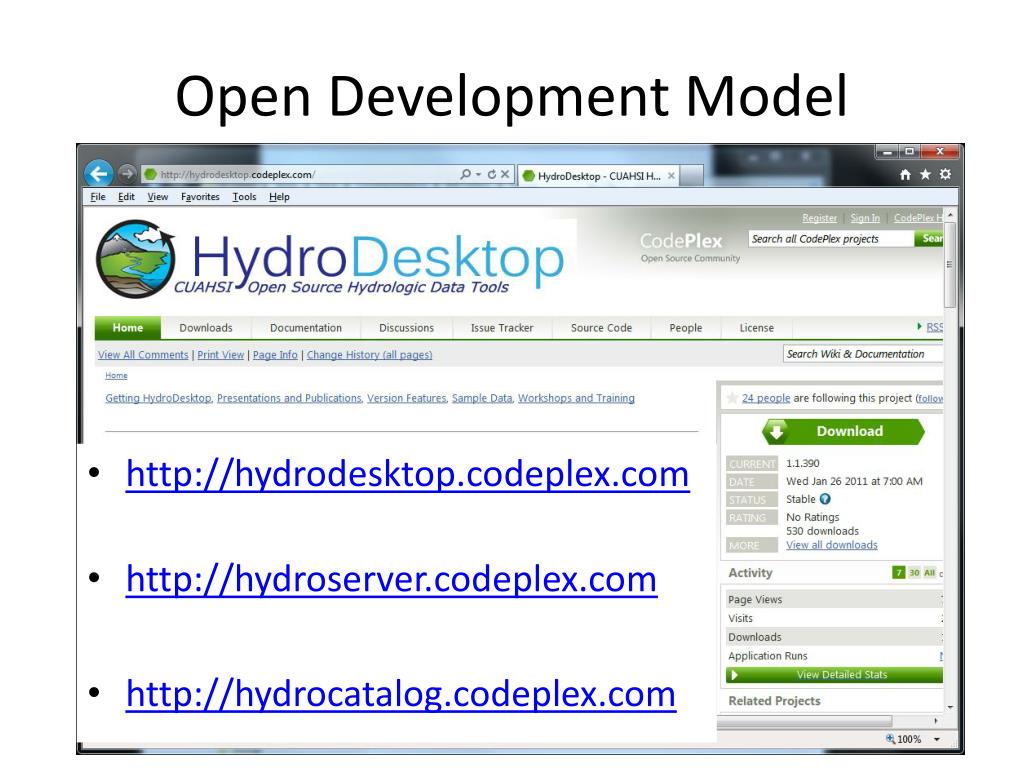Screen dimensions: 1024x768
Task: Click the Search all CodePlex projects field
Action: [831, 239]
